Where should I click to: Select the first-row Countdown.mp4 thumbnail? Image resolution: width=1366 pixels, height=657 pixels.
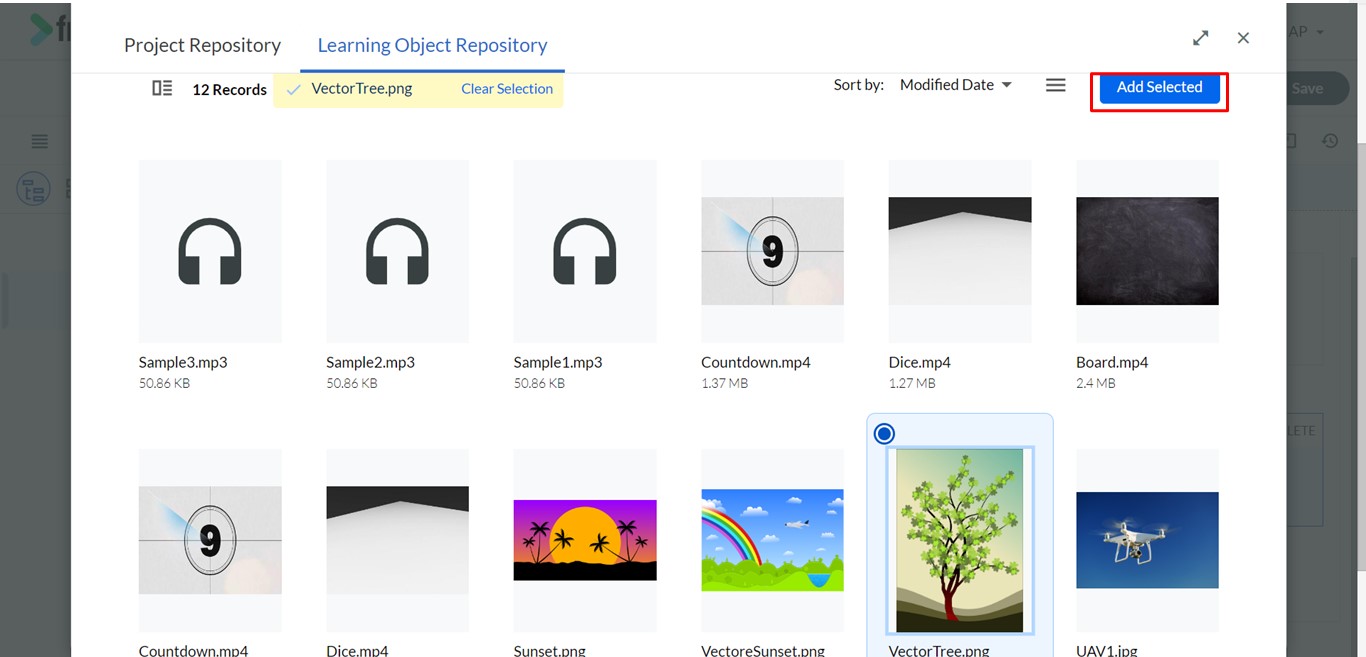point(772,251)
